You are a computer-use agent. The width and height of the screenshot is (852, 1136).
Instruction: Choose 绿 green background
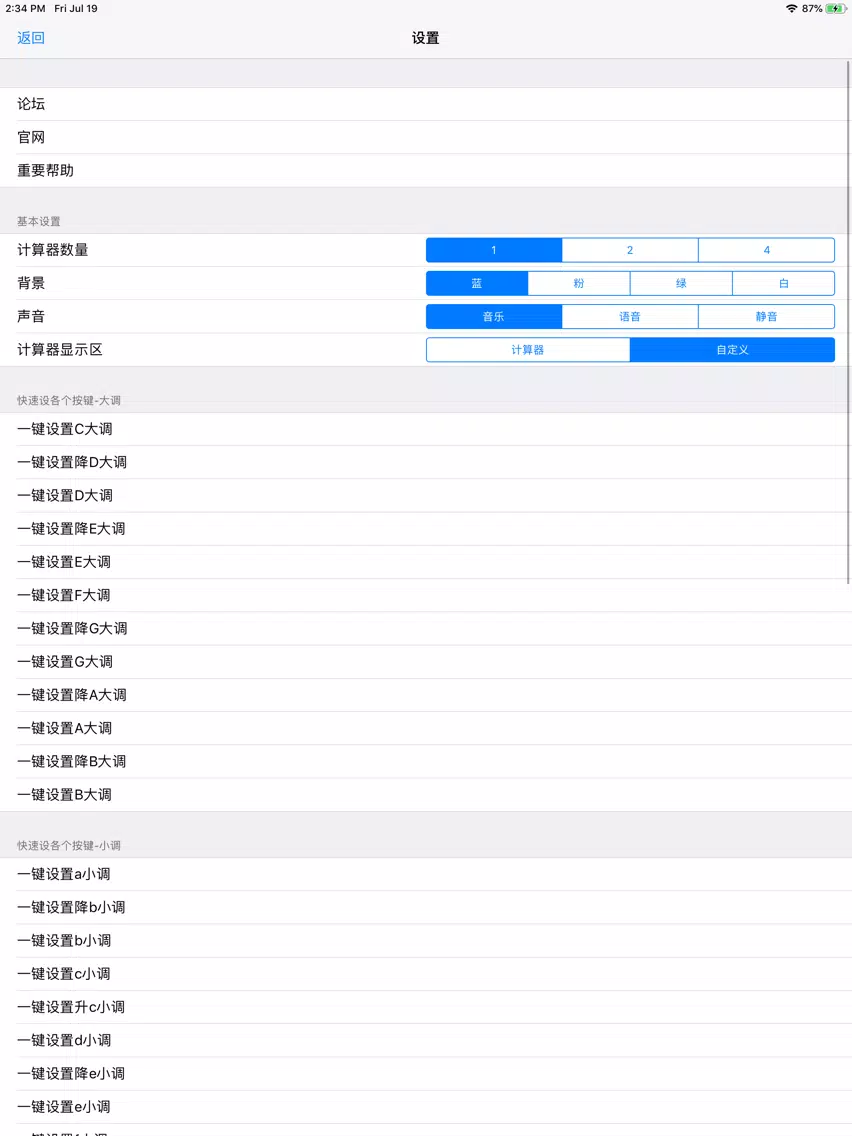(x=681, y=283)
